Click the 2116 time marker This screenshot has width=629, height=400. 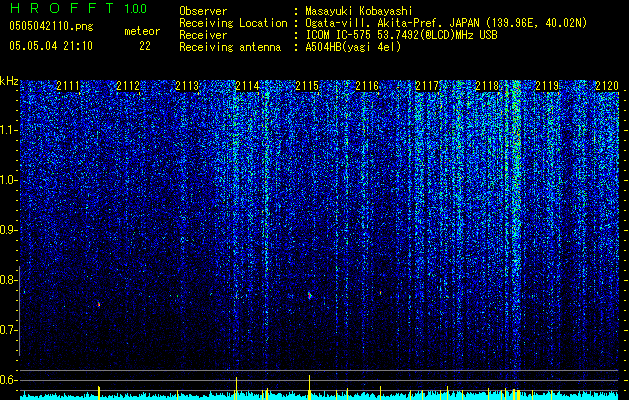(x=367, y=86)
